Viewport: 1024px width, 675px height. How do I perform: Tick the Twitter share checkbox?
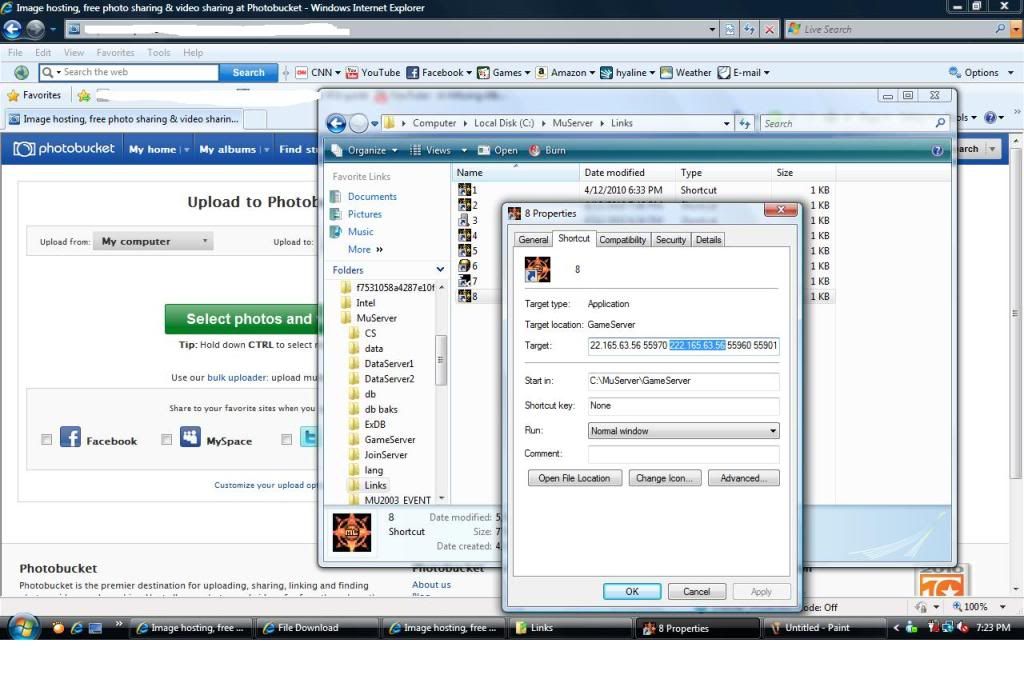pyautogui.click(x=287, y=440)
